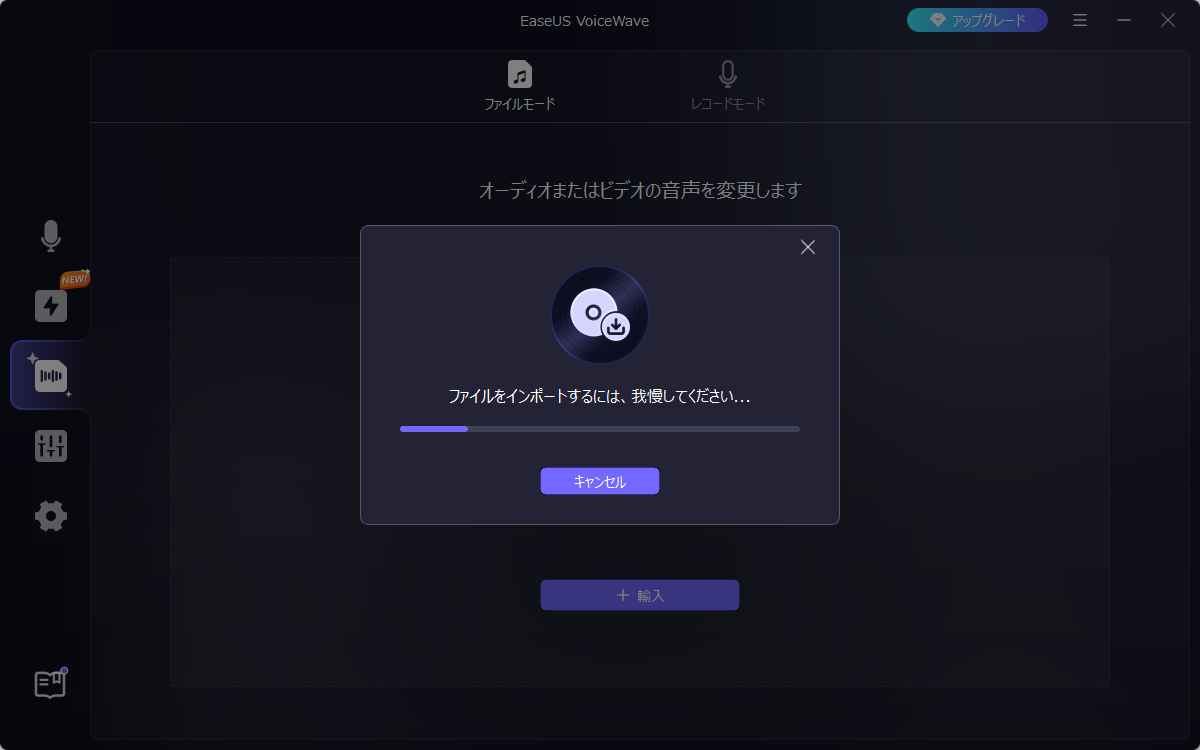The width and height of the screenshot is (1200, 750).
Task: Switch to the レコードモード tab
Action: (727, 102)
